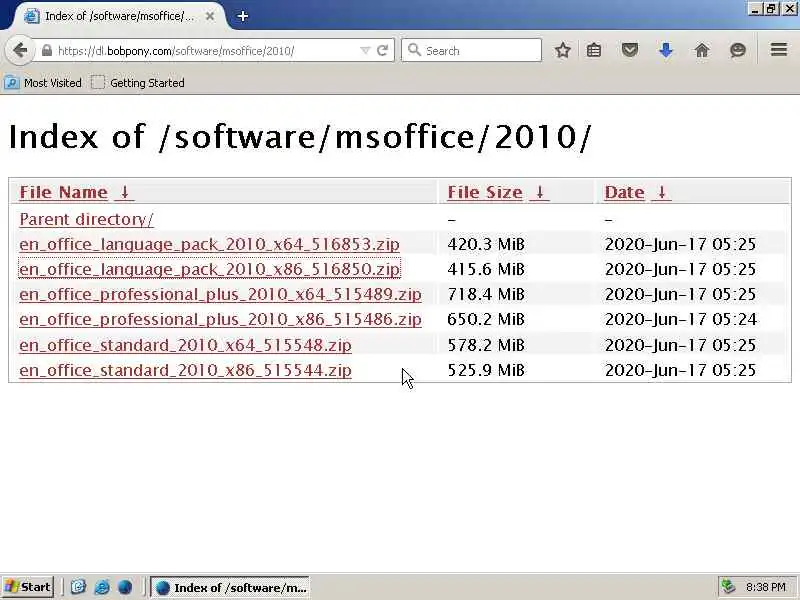Open the URL history dropdown arrow
Screen dimensions: 800x600
365,51
